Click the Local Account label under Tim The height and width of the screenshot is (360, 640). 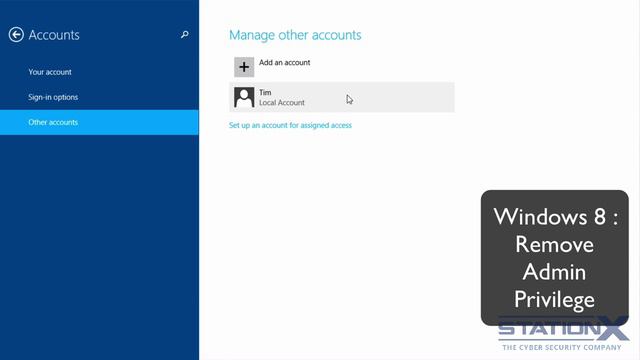tap(282, 103)
